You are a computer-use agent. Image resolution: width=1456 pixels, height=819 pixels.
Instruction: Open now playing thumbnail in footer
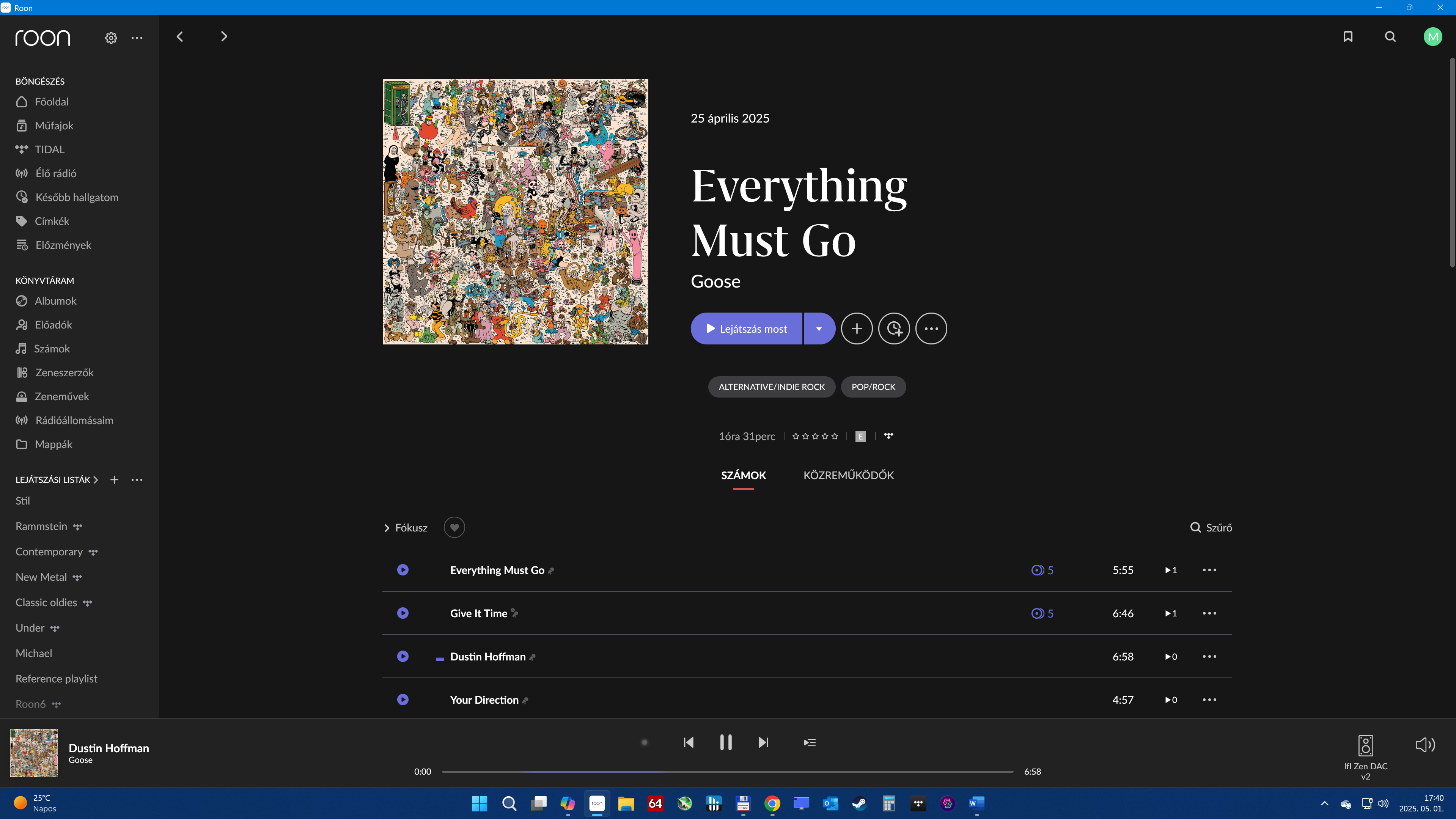34,753
